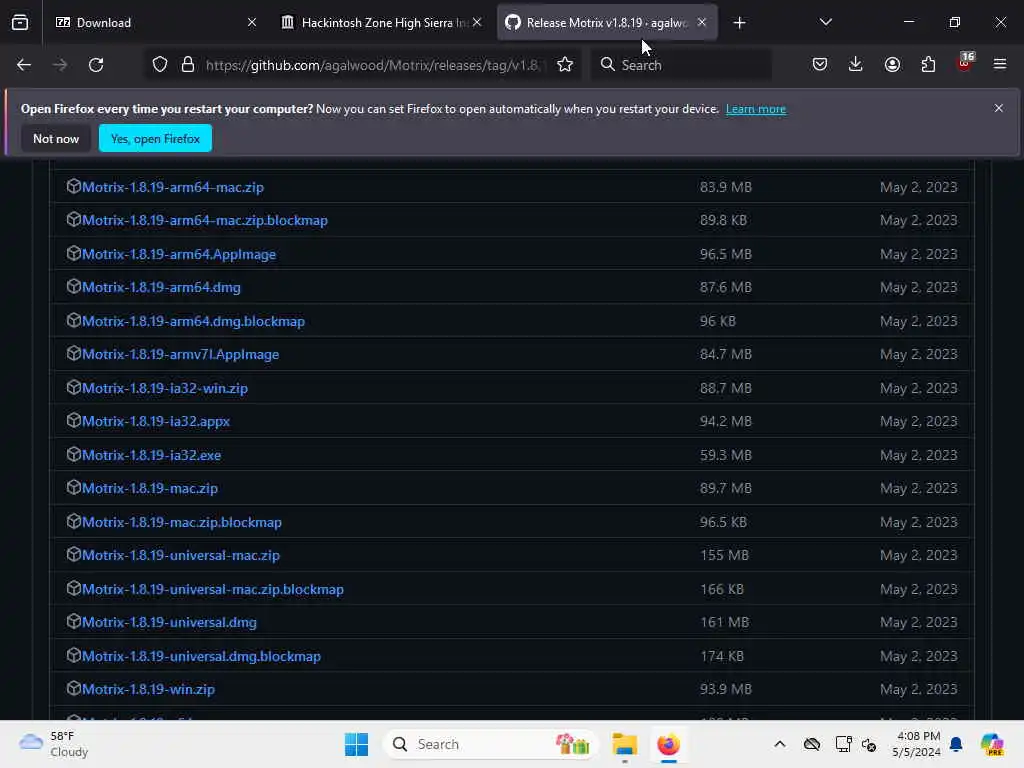The height and width of the screenshot is (768, 1024).
Task: Click the site security padlock icon
Action: tap(188, 65)
